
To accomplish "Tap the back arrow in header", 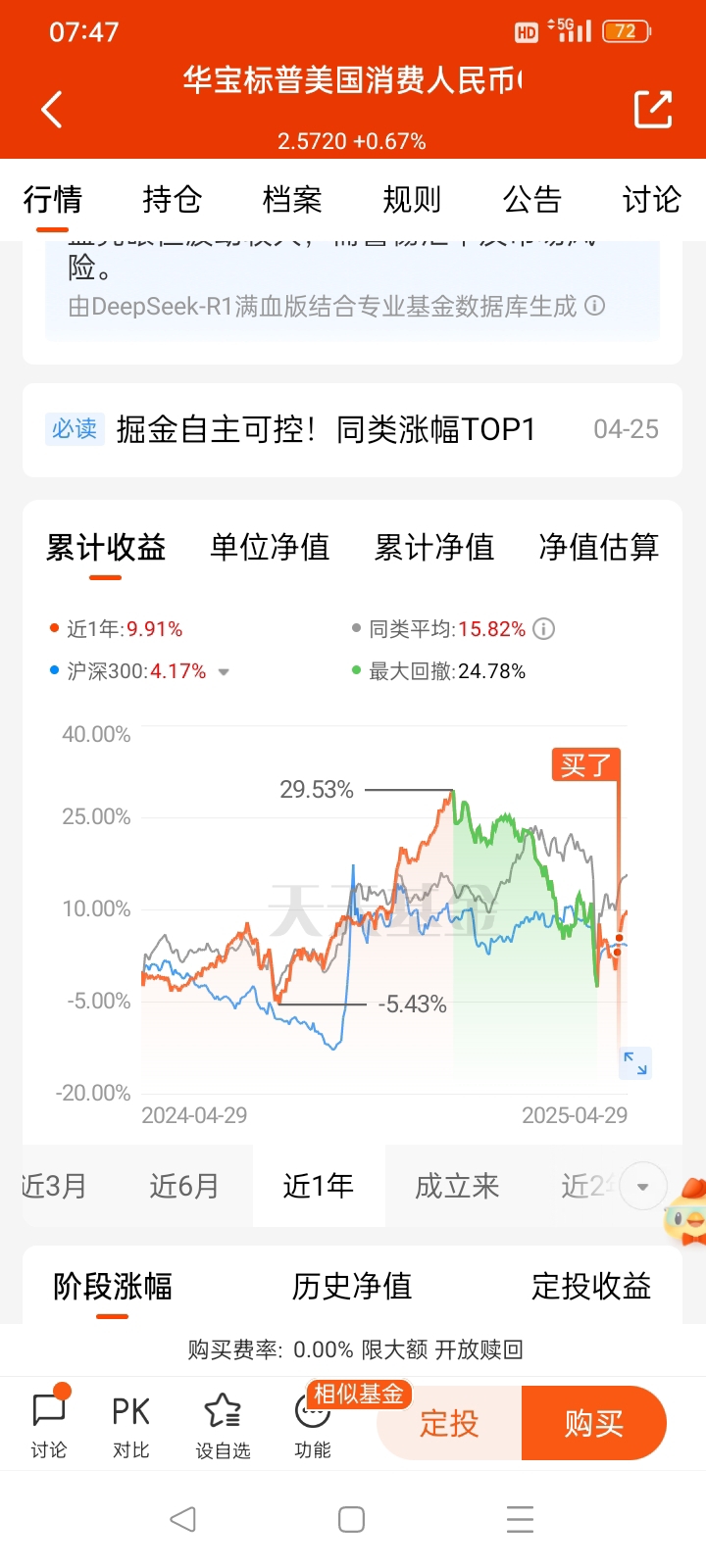I will click(52, 110).
